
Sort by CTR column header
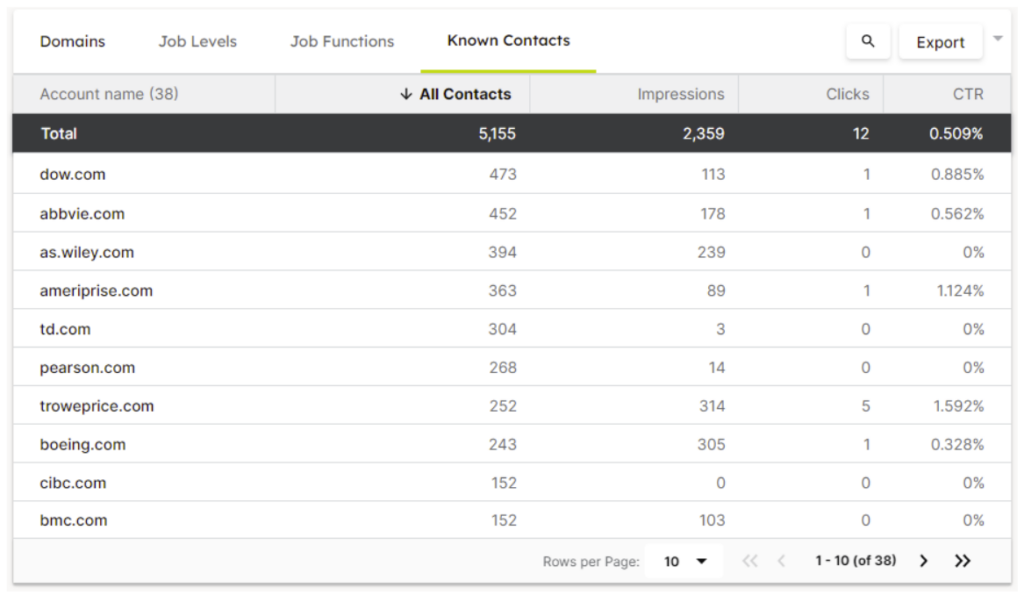click(x=967, y=94)
